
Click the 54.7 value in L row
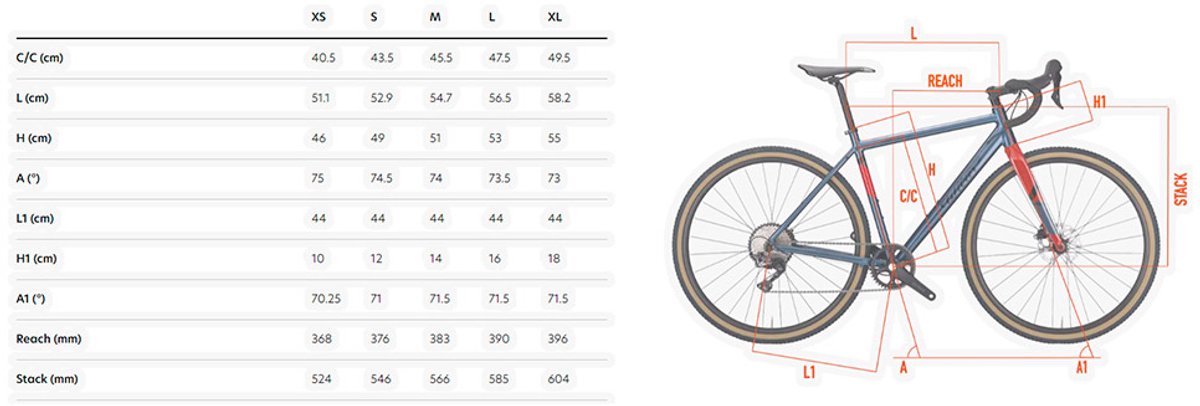coord(439,99)
